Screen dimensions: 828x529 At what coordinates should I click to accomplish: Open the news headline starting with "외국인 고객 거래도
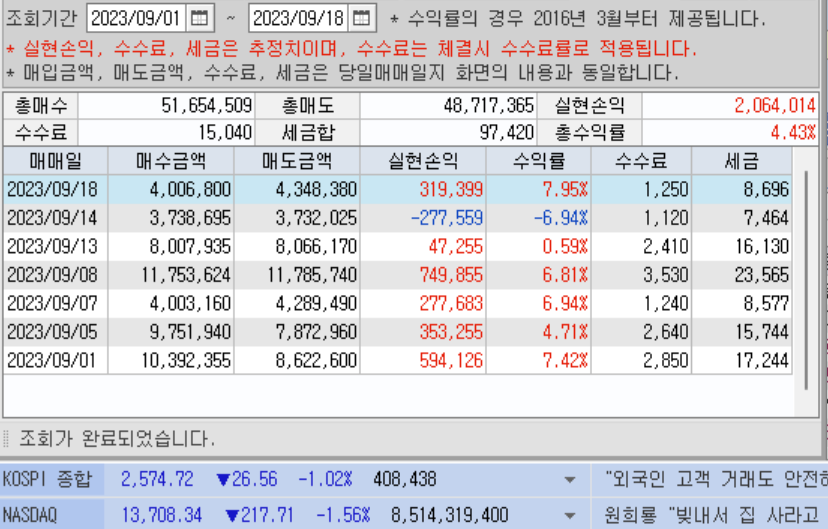[x=716, y=479]
